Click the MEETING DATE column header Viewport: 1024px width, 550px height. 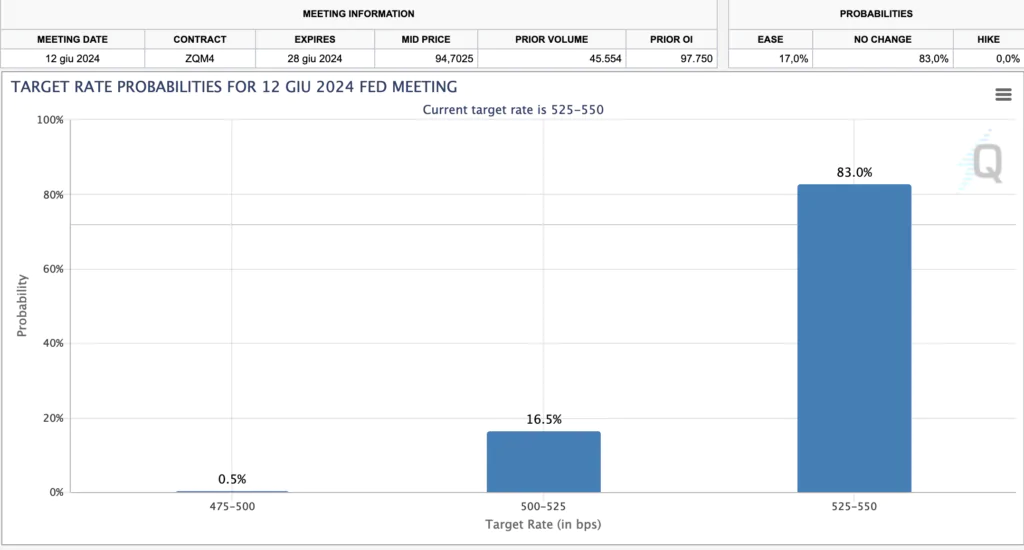coord(72,40)
